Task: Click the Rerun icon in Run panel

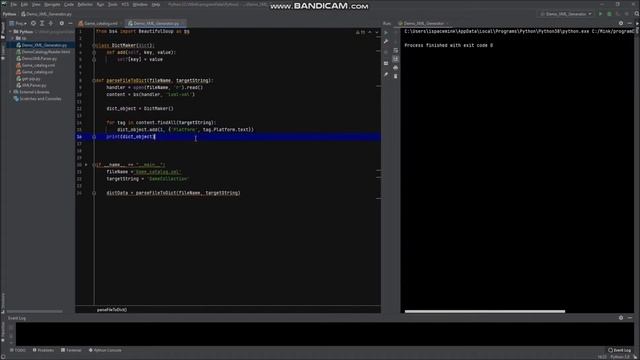Action: [x=386, y=33]
